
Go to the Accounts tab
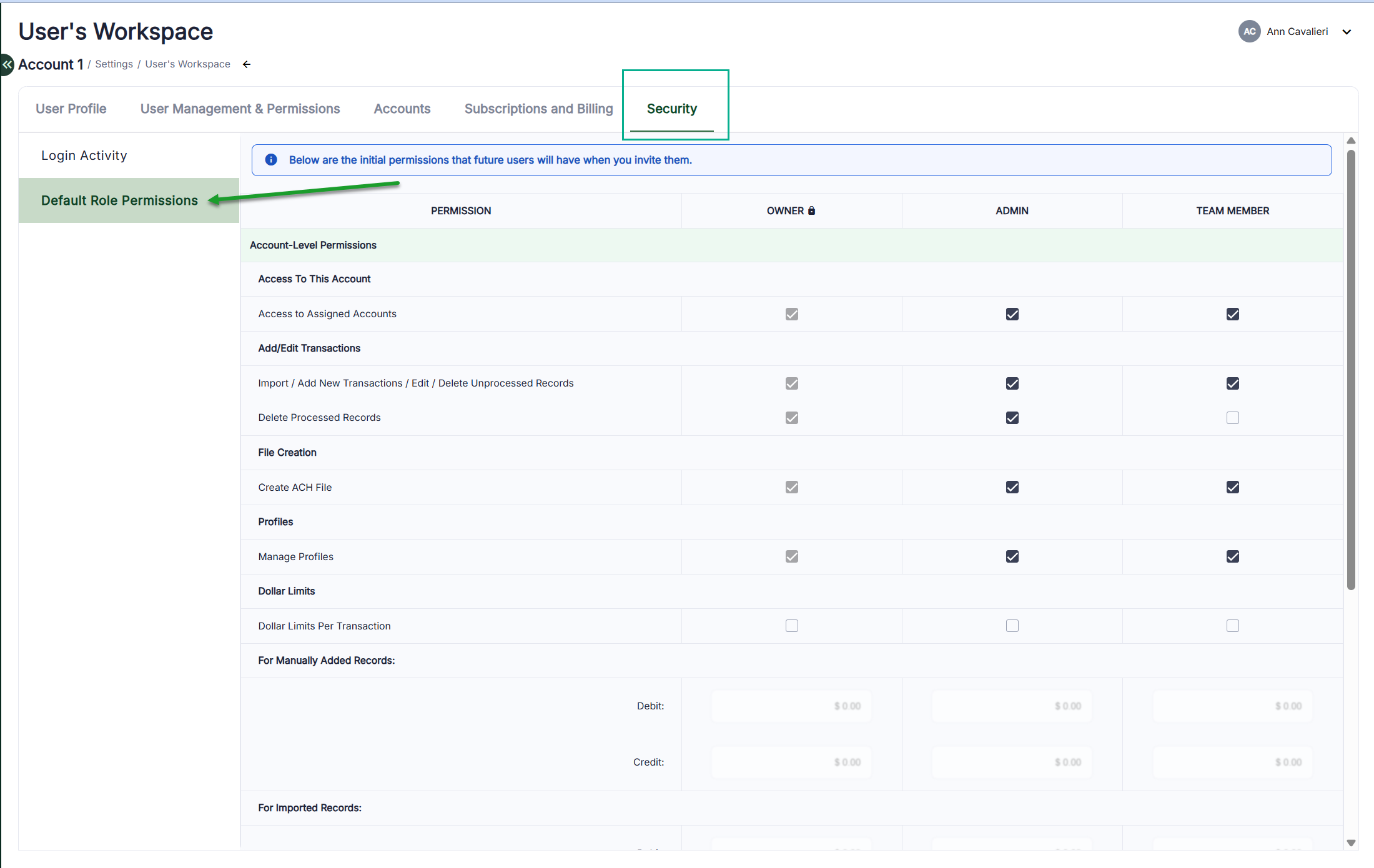402,109
